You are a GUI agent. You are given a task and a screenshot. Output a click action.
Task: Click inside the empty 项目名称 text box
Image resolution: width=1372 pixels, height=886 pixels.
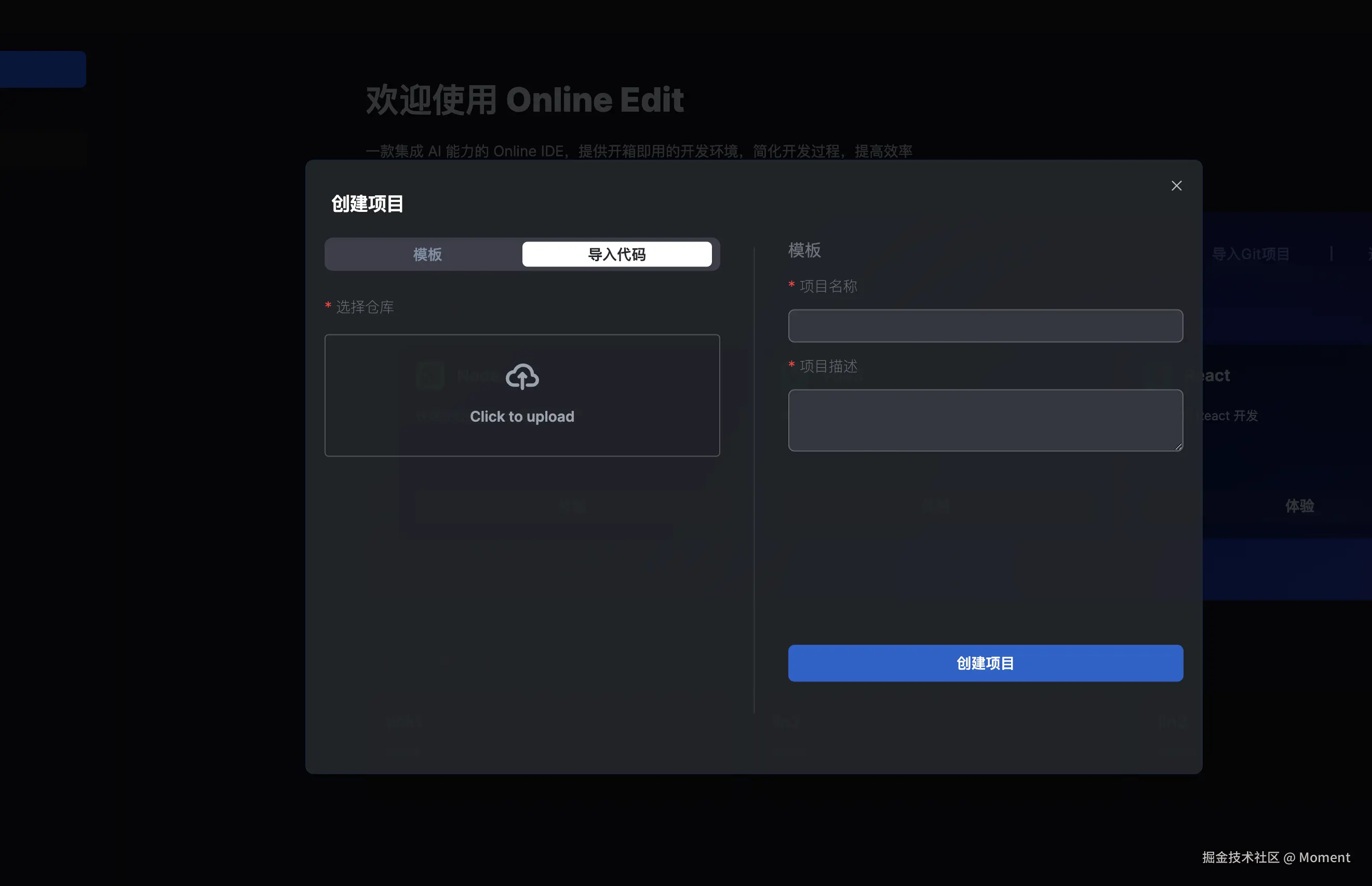click(x=984, y=326)
